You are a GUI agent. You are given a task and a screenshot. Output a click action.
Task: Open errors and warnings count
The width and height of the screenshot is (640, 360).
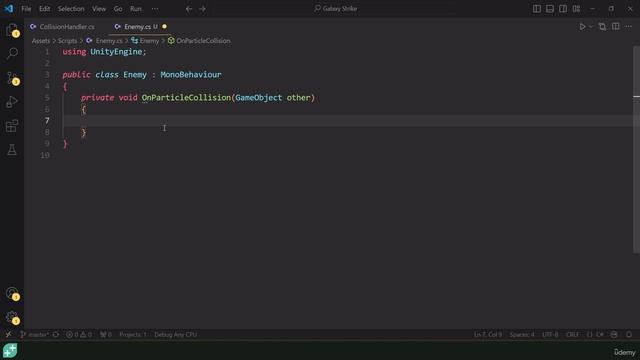pyautogui.click(x=79, y=335)
